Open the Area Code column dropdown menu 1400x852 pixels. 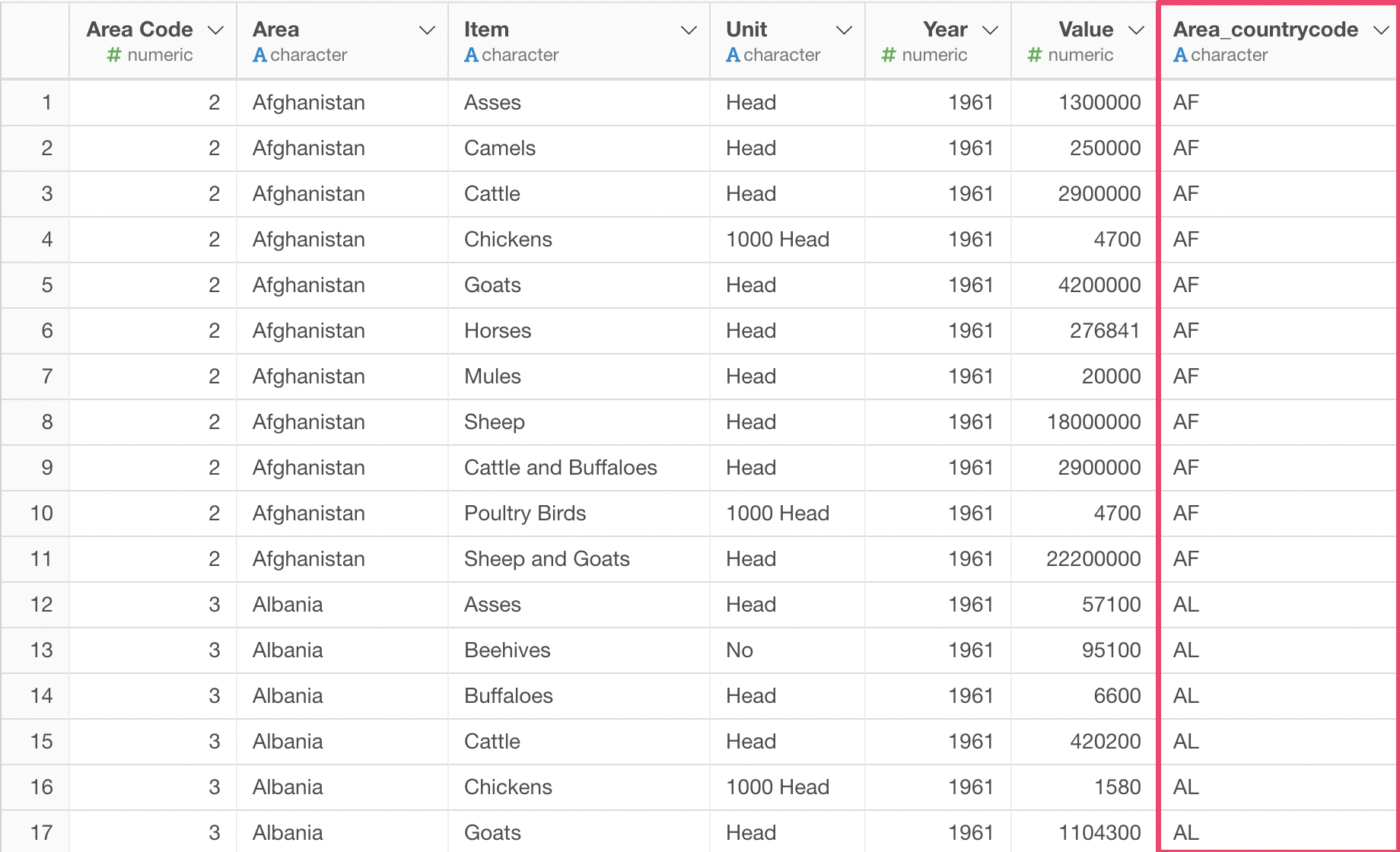tap(215, 30)
